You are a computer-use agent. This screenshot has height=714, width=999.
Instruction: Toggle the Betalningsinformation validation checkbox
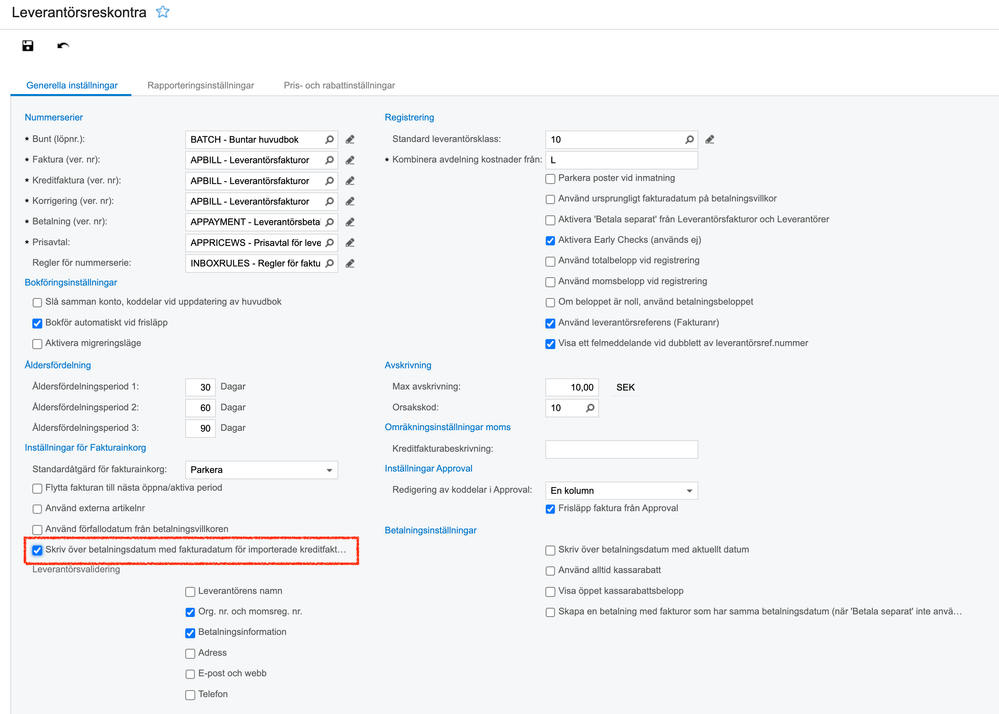(190, 632)
